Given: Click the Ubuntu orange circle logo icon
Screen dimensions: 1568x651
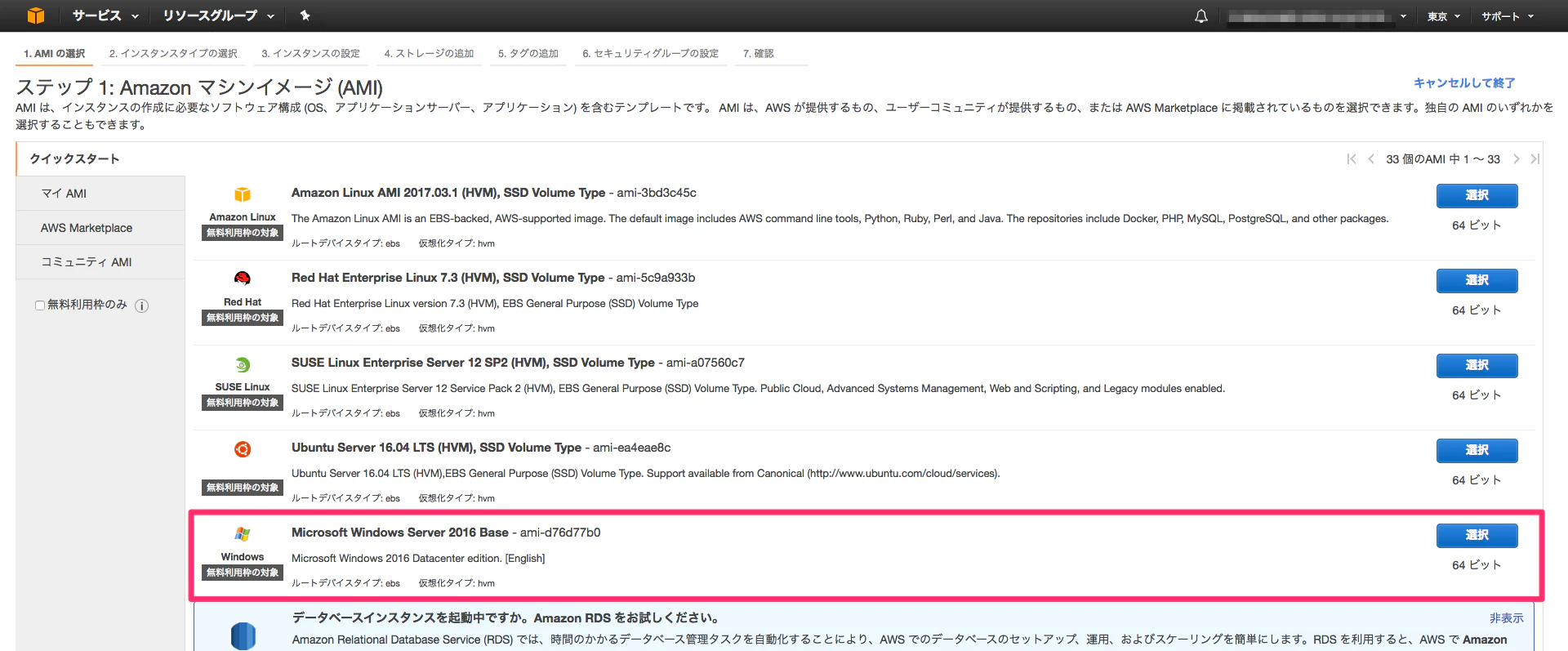Looking at the screenshot, I should 243,449.
